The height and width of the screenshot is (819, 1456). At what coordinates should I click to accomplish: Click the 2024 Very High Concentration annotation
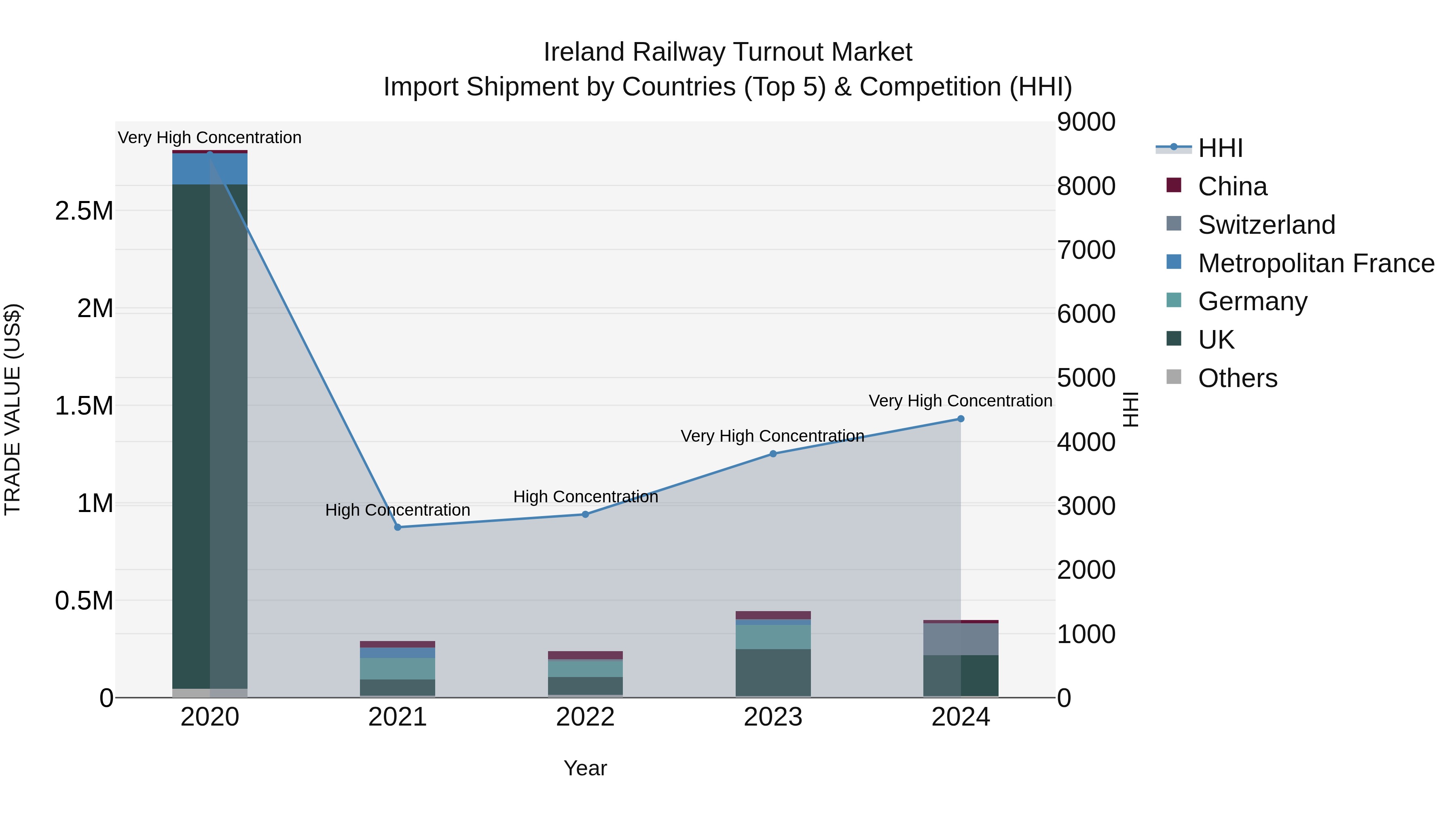(x=960, y=401)
